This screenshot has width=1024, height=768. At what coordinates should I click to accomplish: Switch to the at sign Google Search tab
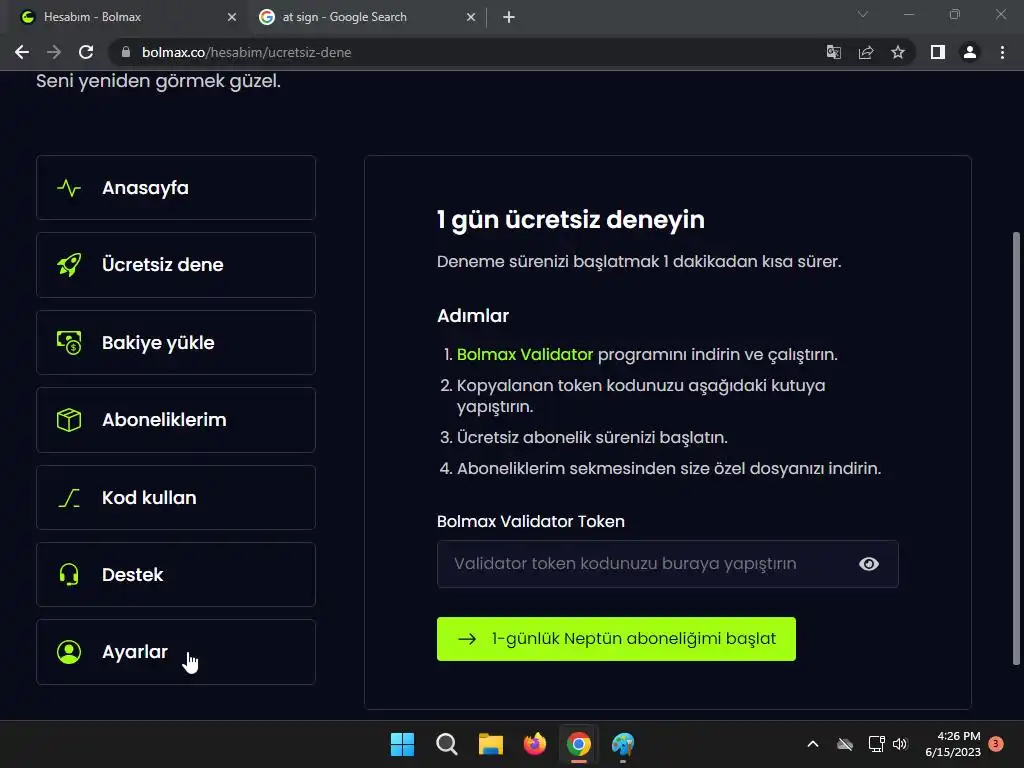tap(366, 17)
